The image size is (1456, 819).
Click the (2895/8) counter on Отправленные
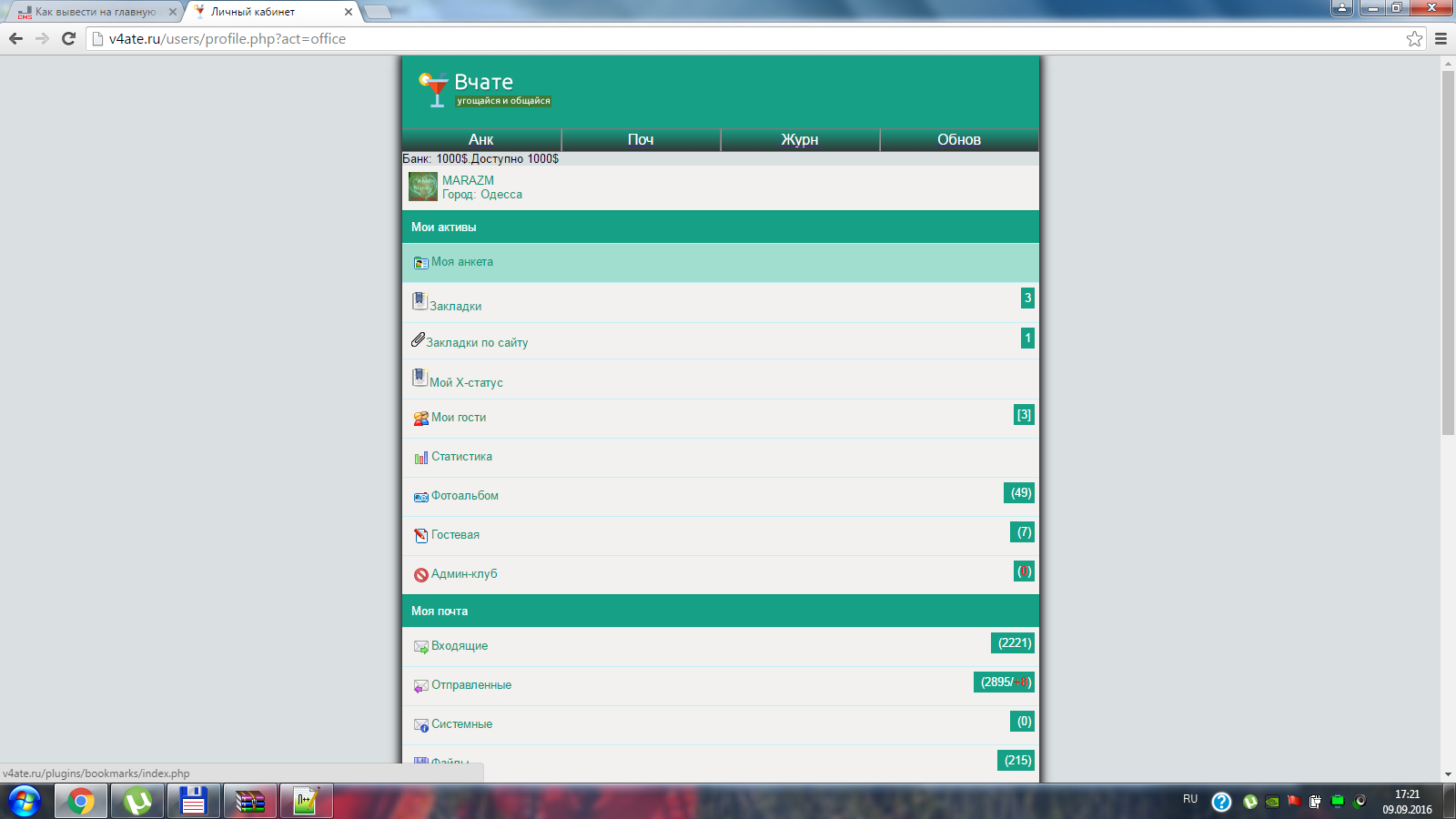pyautogui.click(x=1005, y=682)
